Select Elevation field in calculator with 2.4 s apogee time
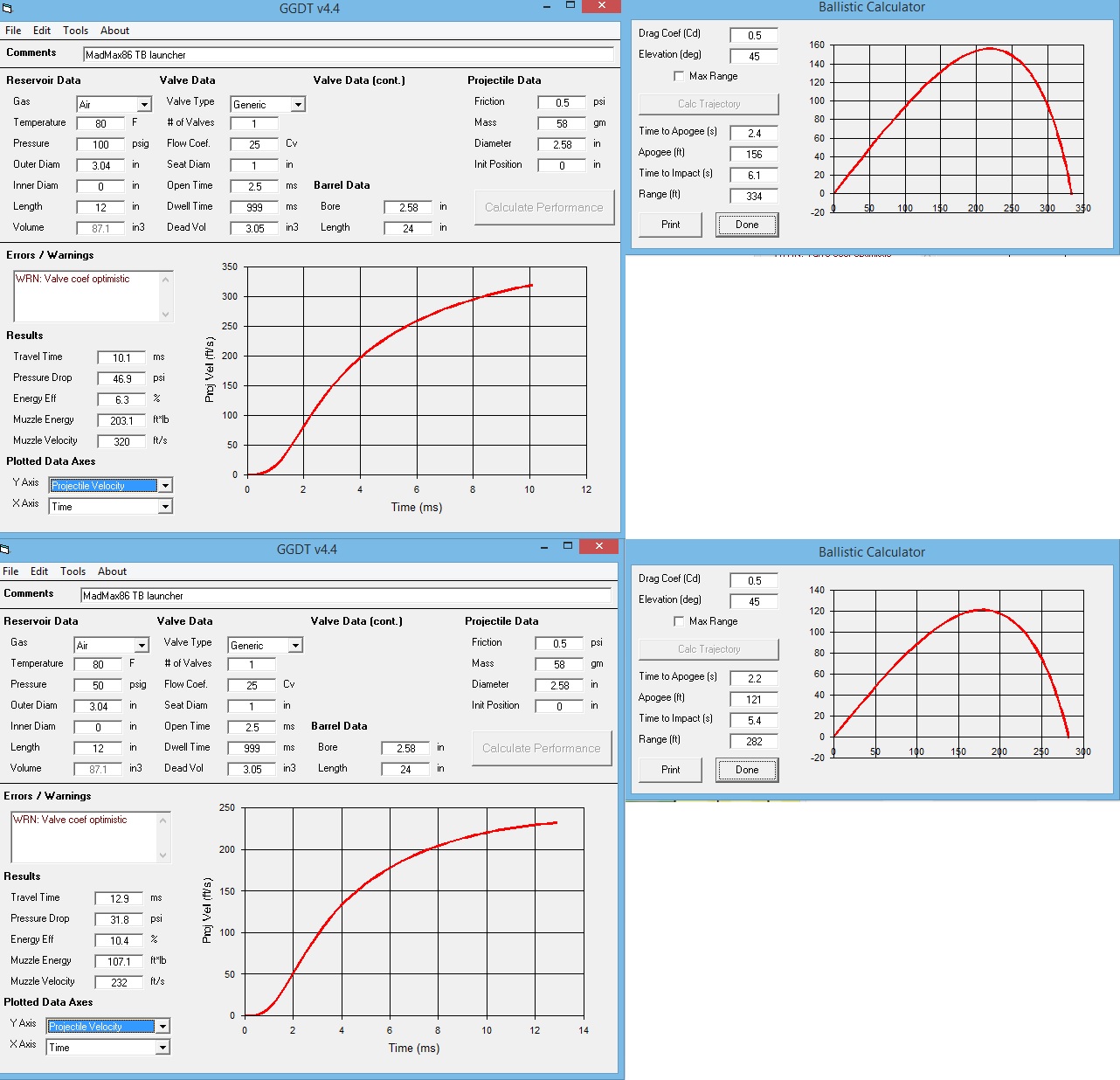1120x1080 pixels. pos(754,57)
